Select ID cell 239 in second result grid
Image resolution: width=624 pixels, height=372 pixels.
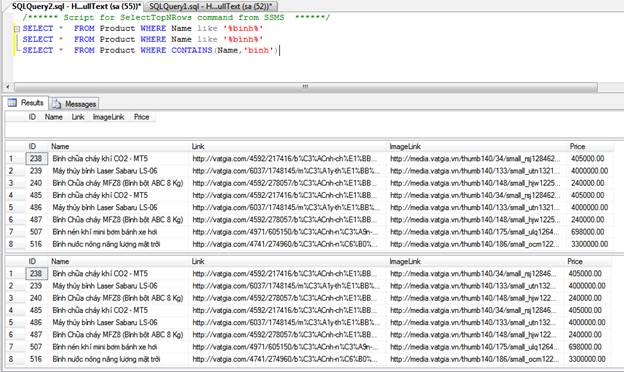36,171
